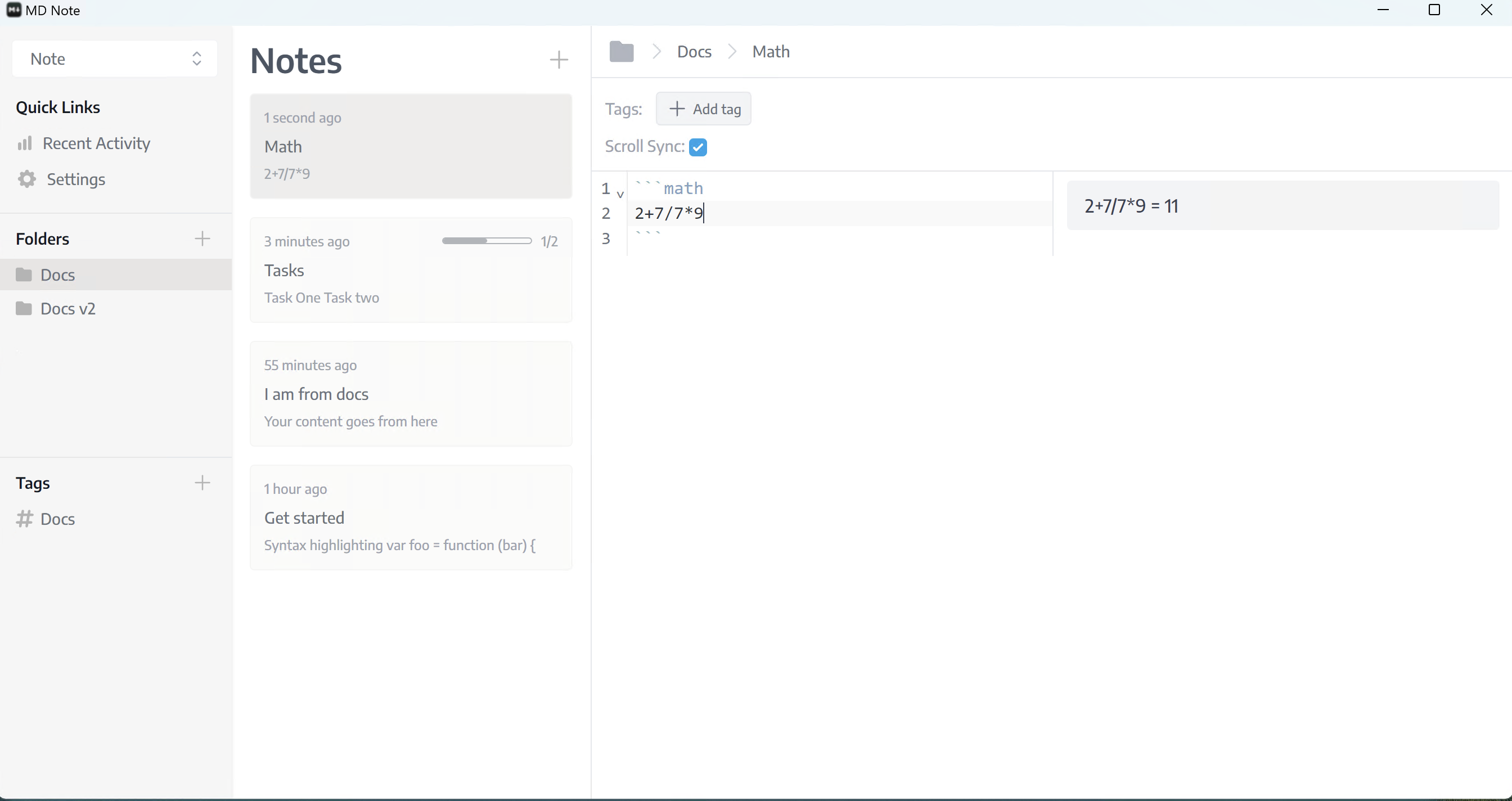The height and width of the screenshot is (801, 1512).
Task: Click the Add tag button
Action: 703,109
